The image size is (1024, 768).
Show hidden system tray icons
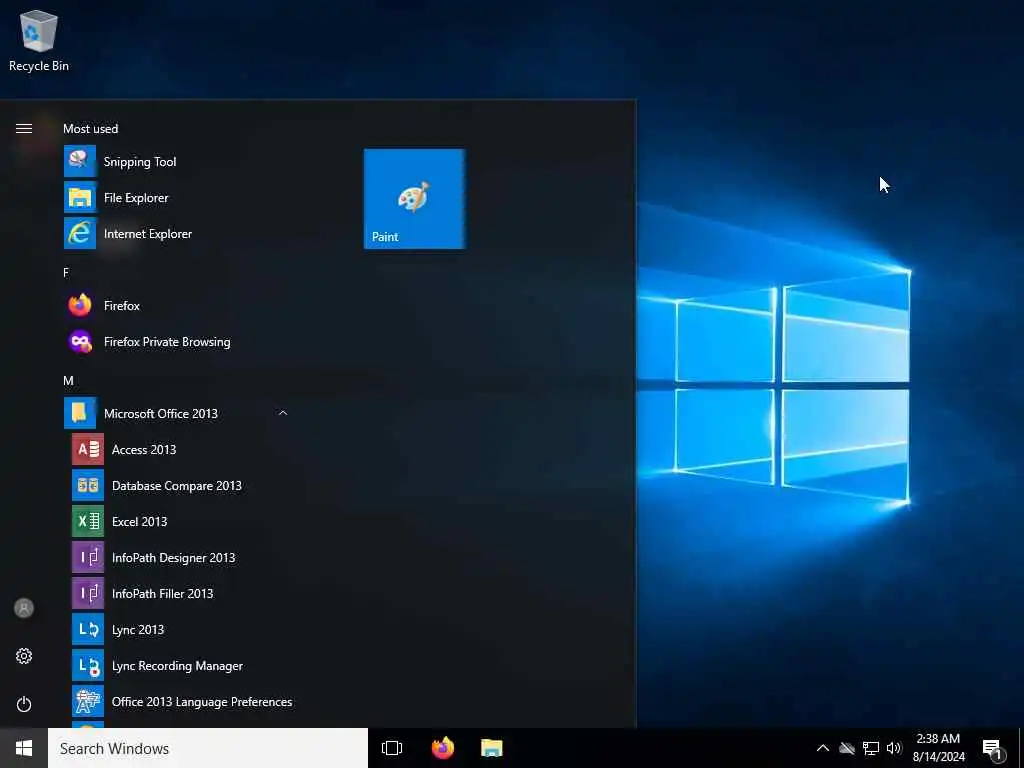pyautogui.click(x=823, y=748)
